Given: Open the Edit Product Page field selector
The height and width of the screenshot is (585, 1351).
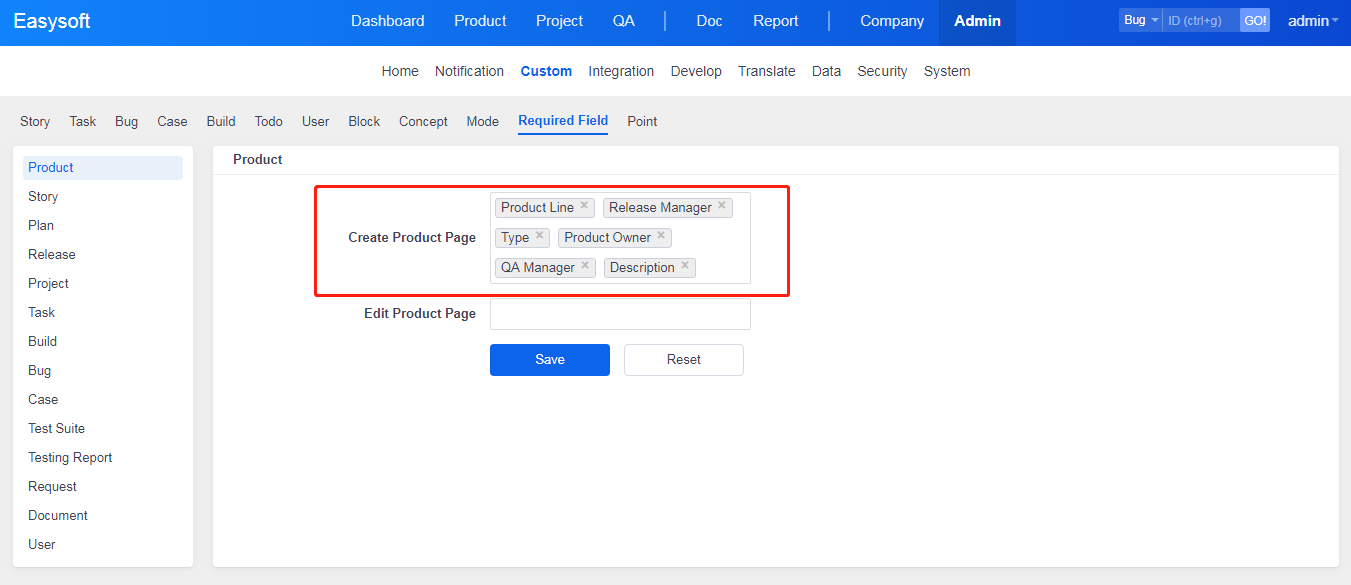Looking at the screenshot, I should click(x=620, y=314).
